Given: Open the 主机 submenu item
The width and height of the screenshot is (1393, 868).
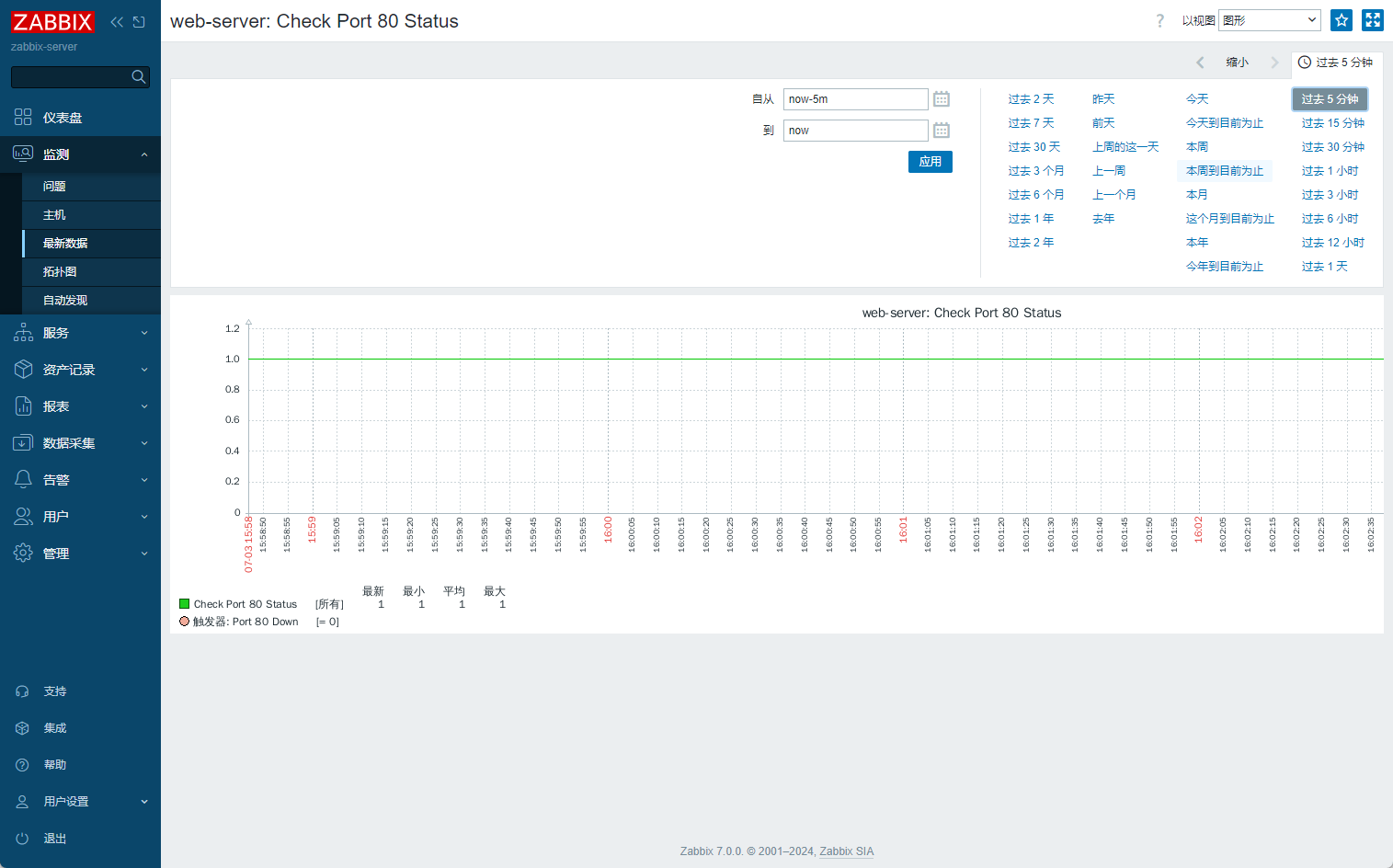Looking at the screenshot, I should pyautogui.click(x=91, y=215).
